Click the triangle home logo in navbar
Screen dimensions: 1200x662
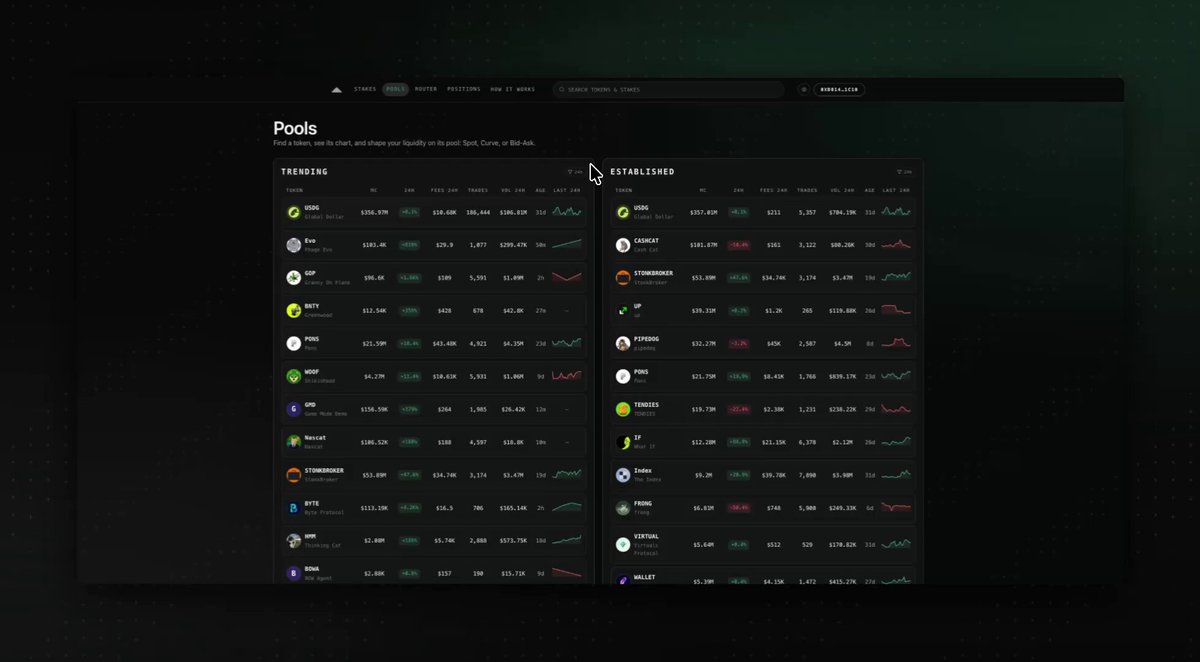(336, 90)
